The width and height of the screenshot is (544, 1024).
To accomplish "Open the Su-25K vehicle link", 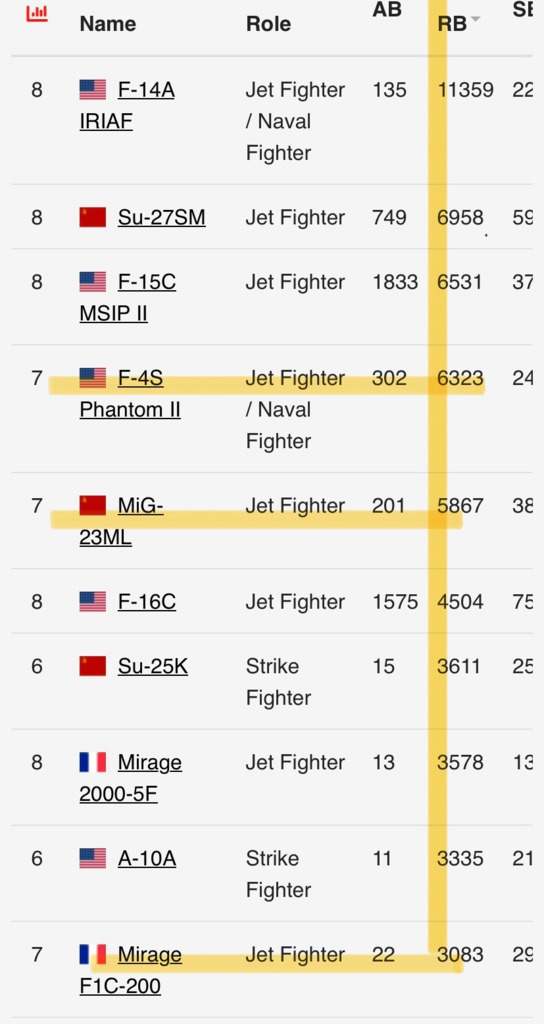I will click(x=153, y=666).
